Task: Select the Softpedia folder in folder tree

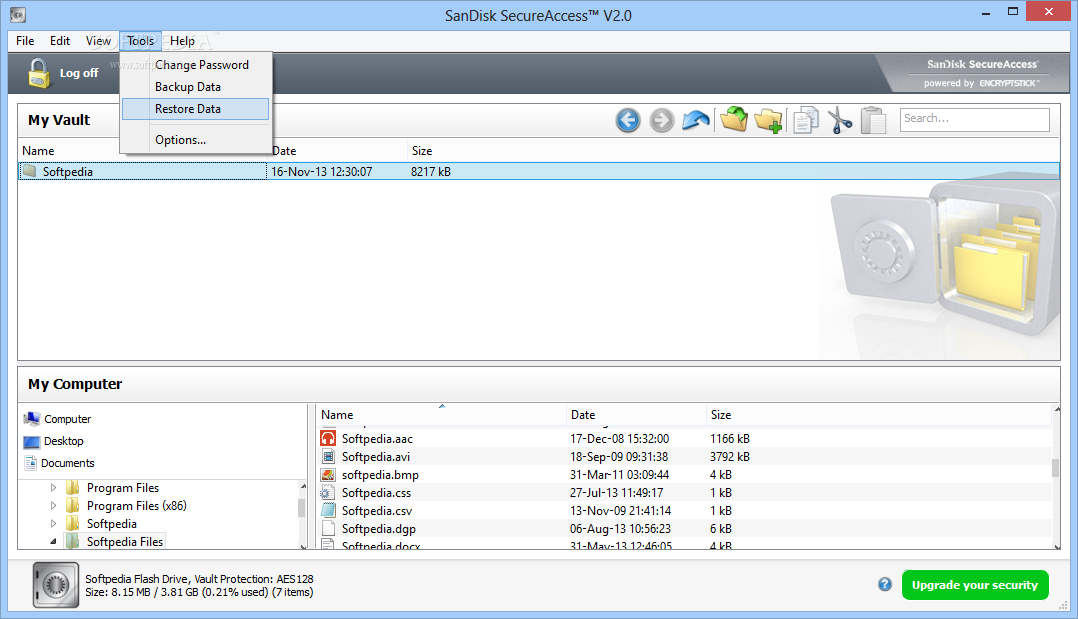Action: [x=111, y=523]
